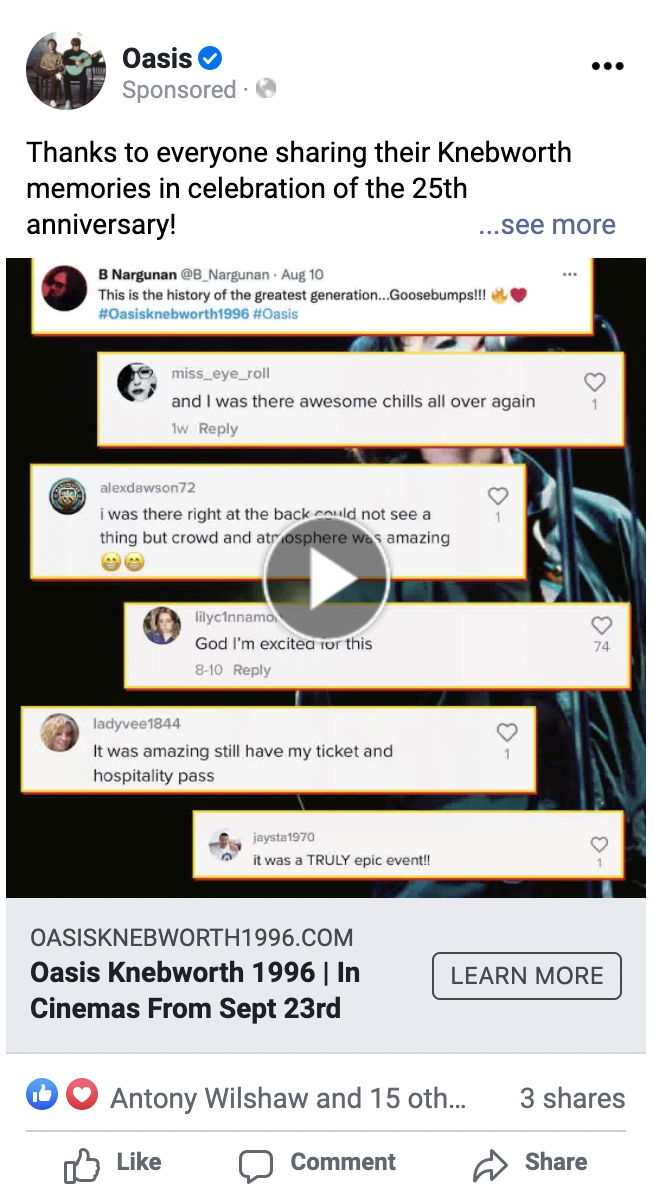The image size is (654, 1190).
Task: Click the blue verified badge beside Oasis
Action: [x=210, y=58]
